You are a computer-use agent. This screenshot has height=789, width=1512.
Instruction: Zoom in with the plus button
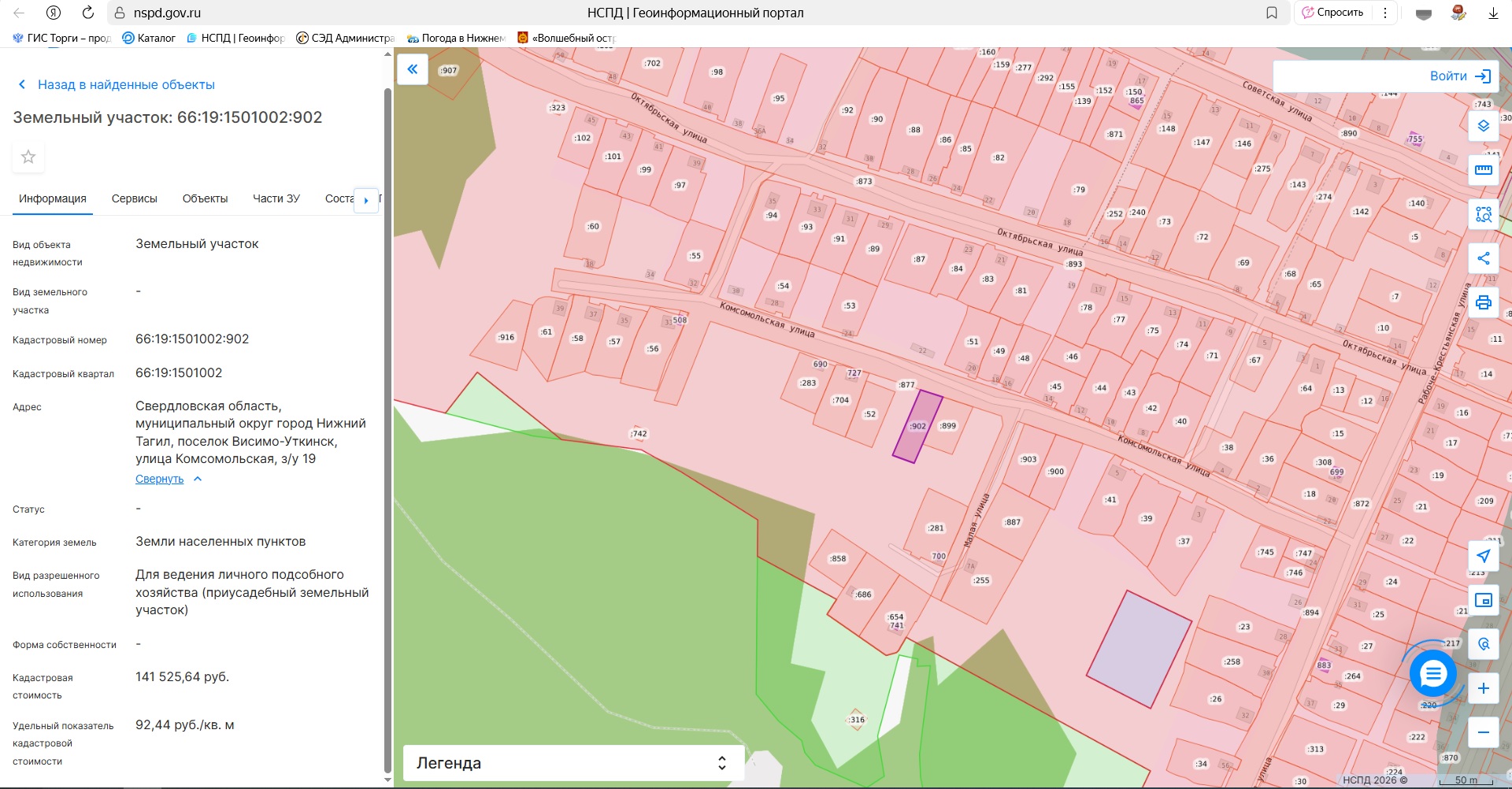(1483, 688)
